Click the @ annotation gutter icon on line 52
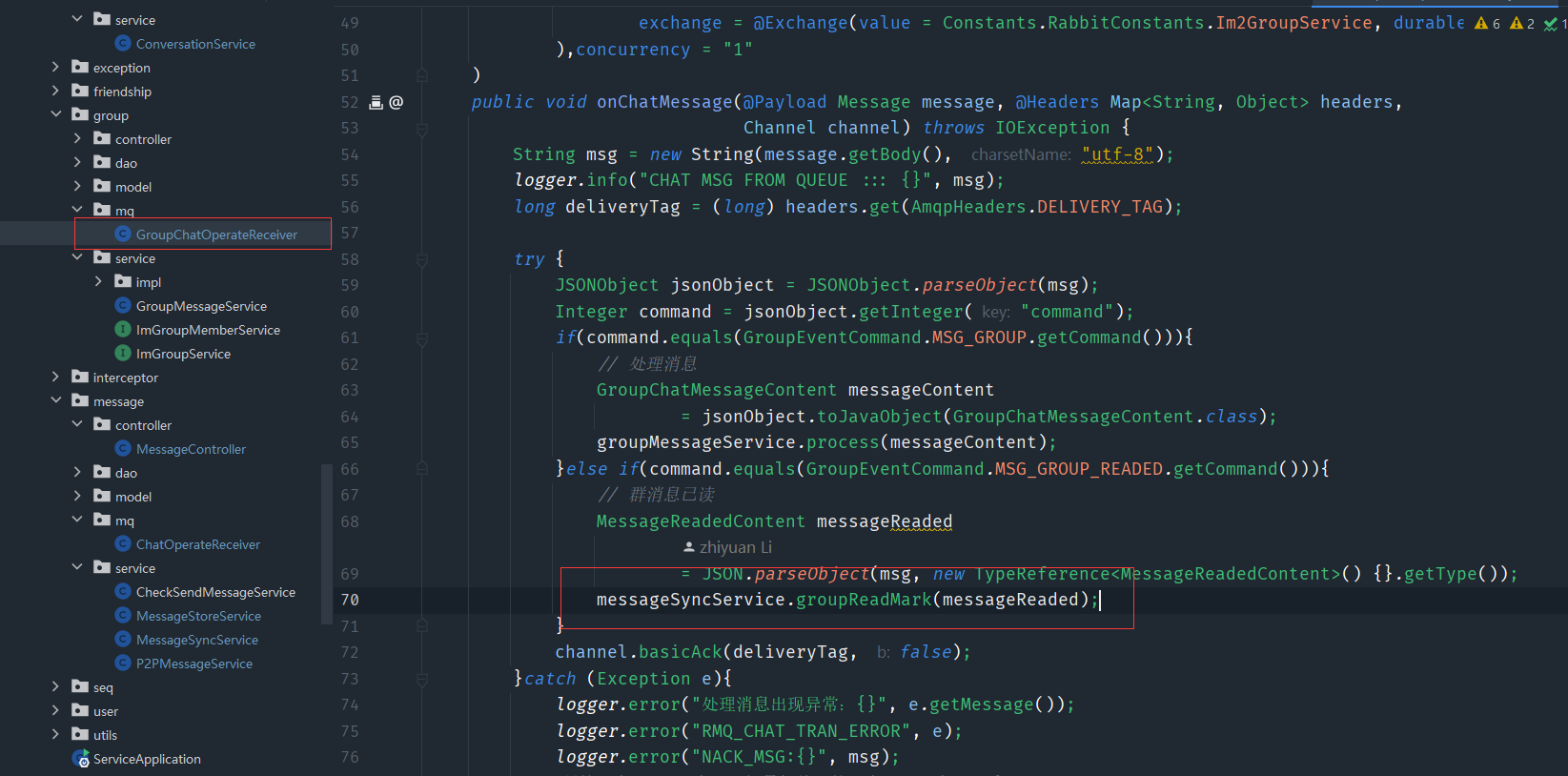Image resolution: width=1568 pixels, height=776 pixels. click(396, 102)
